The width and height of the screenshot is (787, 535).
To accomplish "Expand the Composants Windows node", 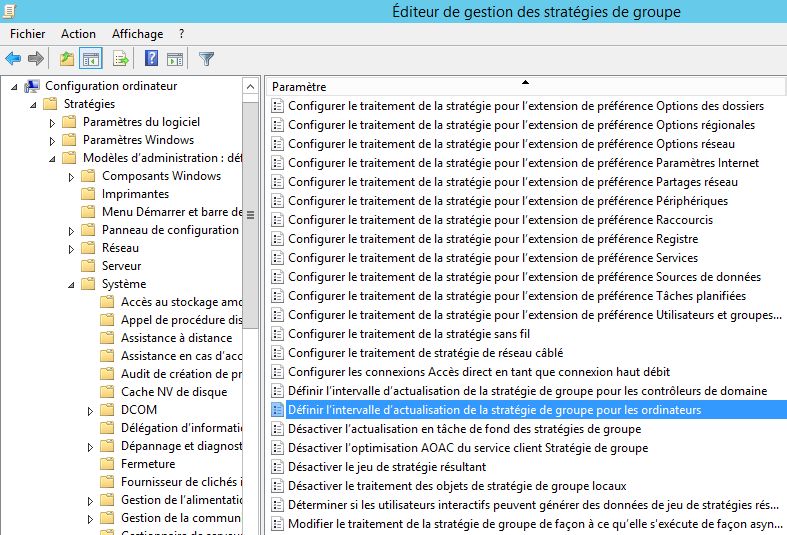I will (x=71, y=177).
